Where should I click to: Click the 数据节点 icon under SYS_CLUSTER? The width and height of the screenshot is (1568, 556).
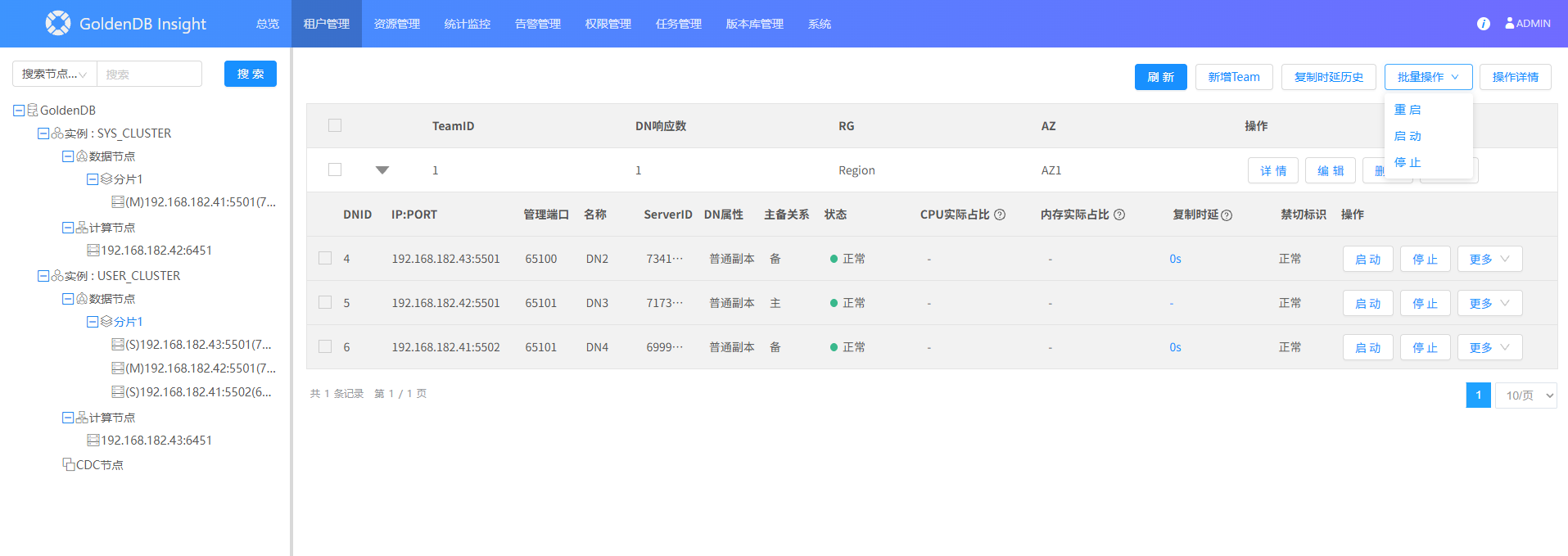pyautogui.click(x=82, y=156)
